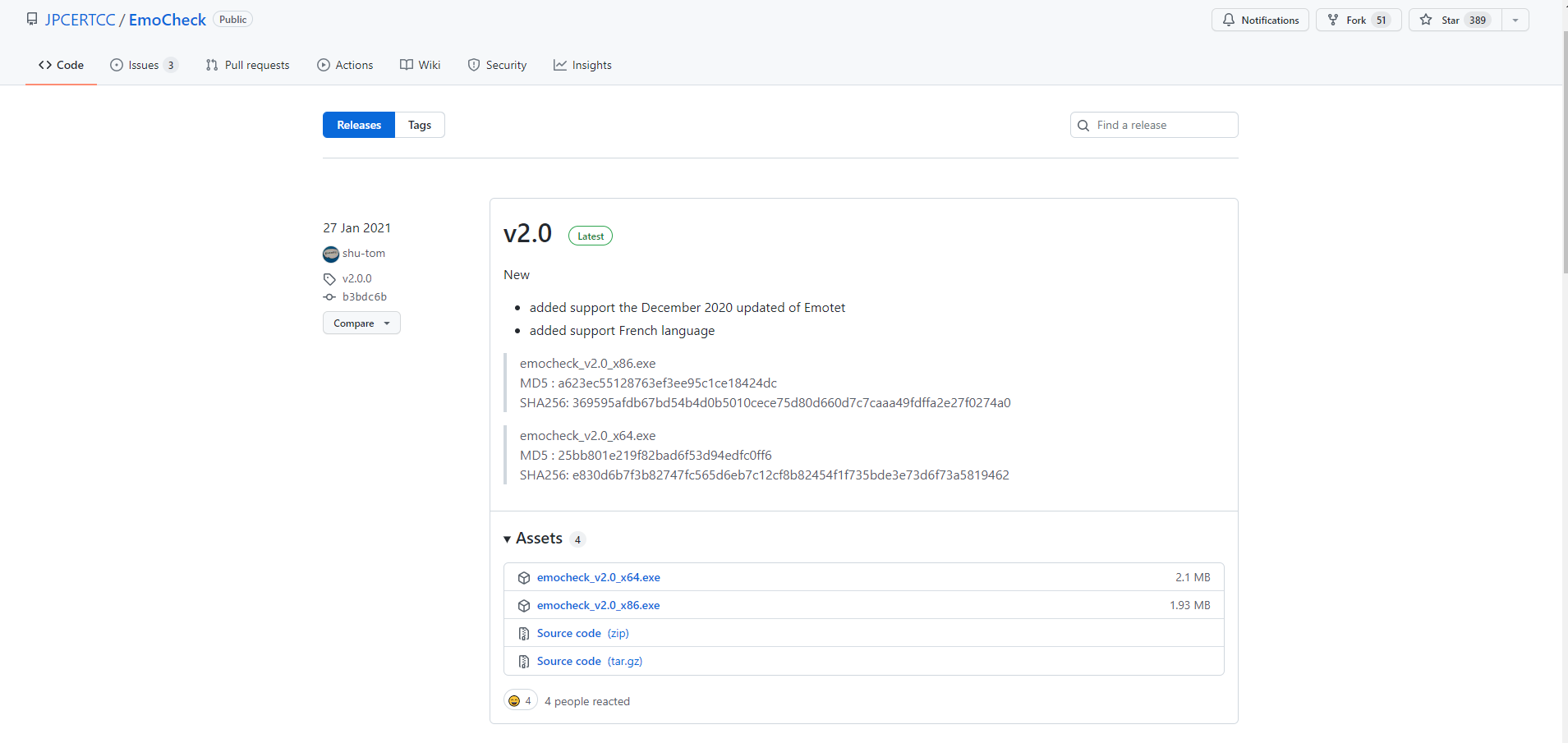The height and width of the screenshot is (743, 1568).
Task: Download emocheck_v2.0_x64.exe
Action: [599, 577]
